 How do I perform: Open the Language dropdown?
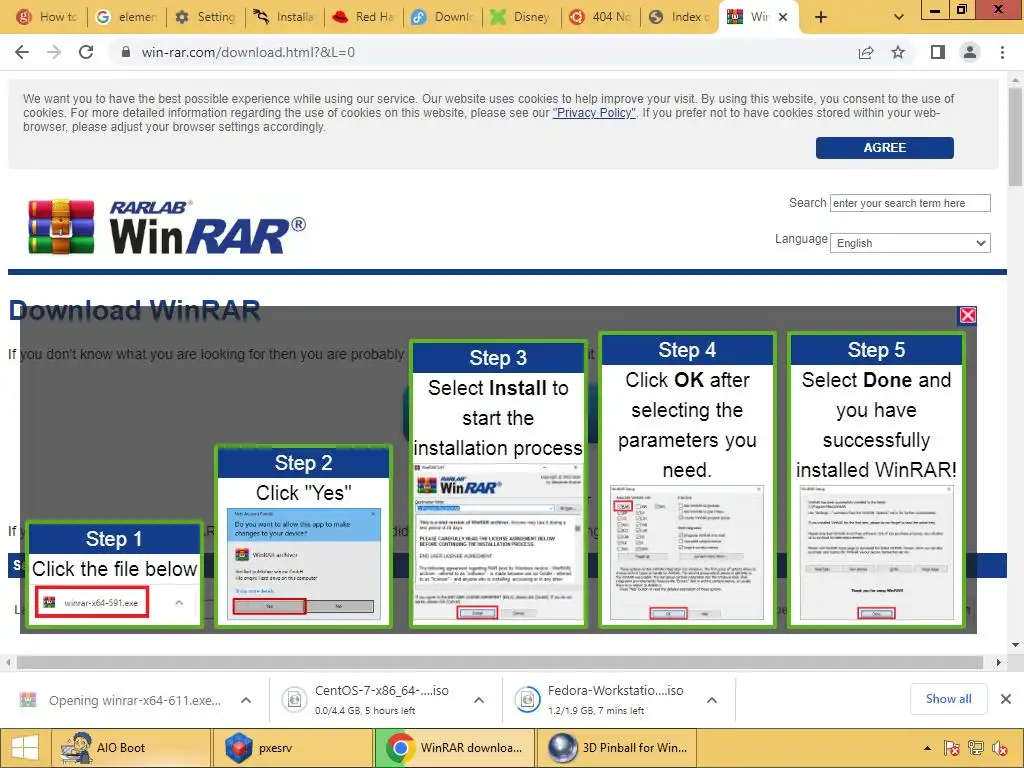(x=910, y=243)
